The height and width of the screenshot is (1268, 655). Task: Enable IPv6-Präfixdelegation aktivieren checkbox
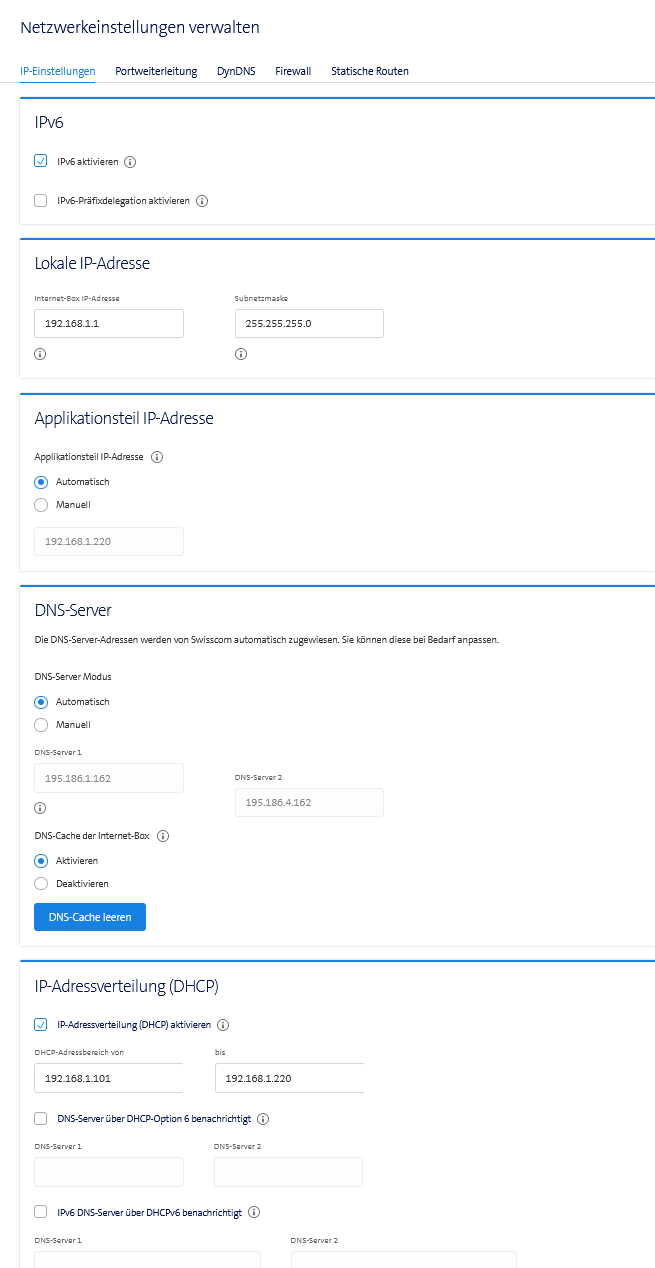pyautogui.click(x=41, y=201)
